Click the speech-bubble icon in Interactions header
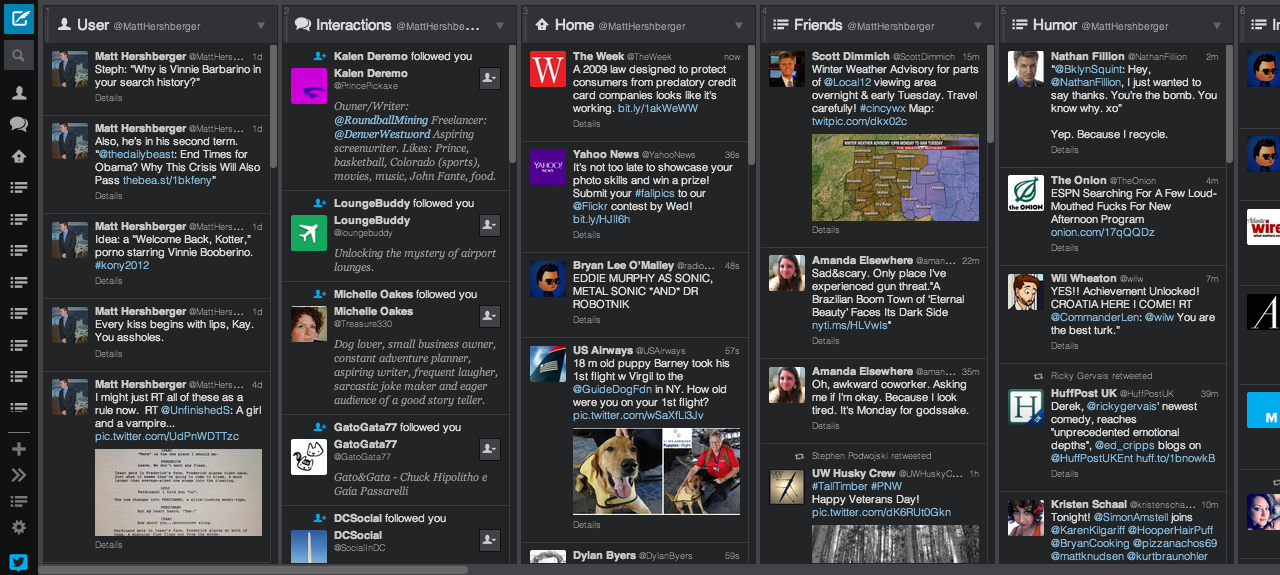The width and height of the screenshot is (1280, 575). coord(303,25)
